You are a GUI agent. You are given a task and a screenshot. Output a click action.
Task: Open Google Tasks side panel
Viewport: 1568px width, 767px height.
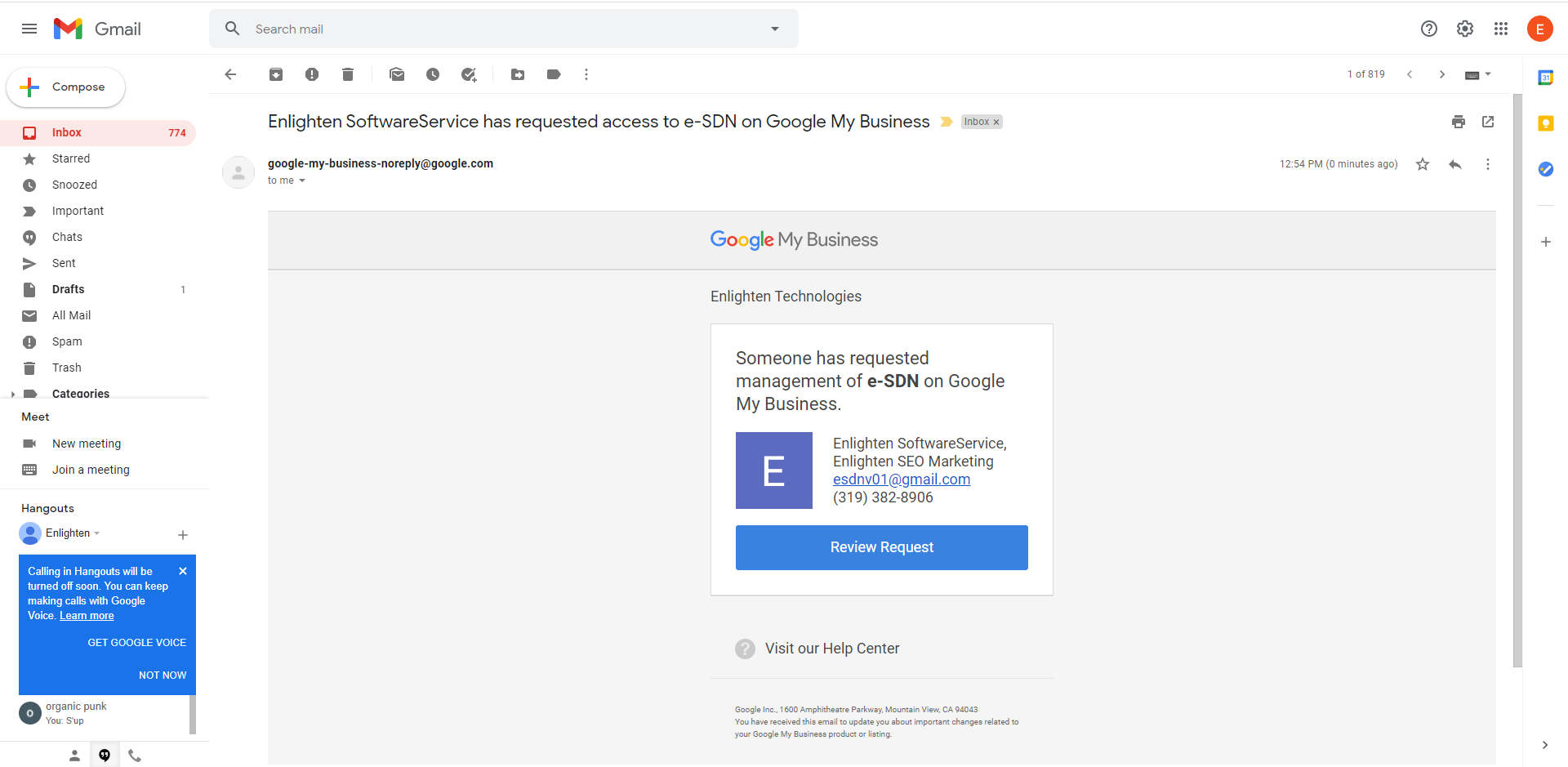(x=1546, y=169)
